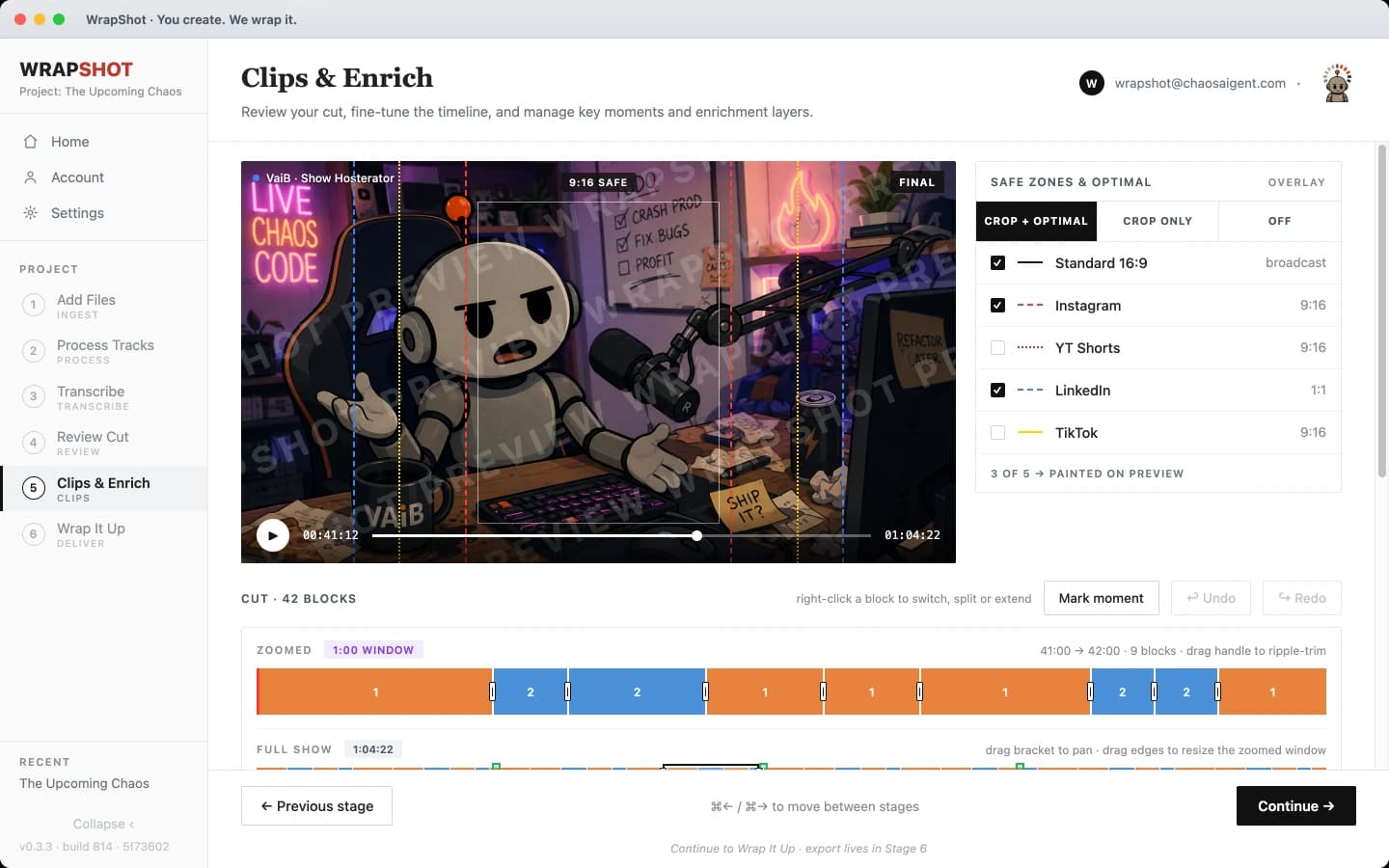
Task: Collapse the sidebar
Action: [x=103, y=824]
